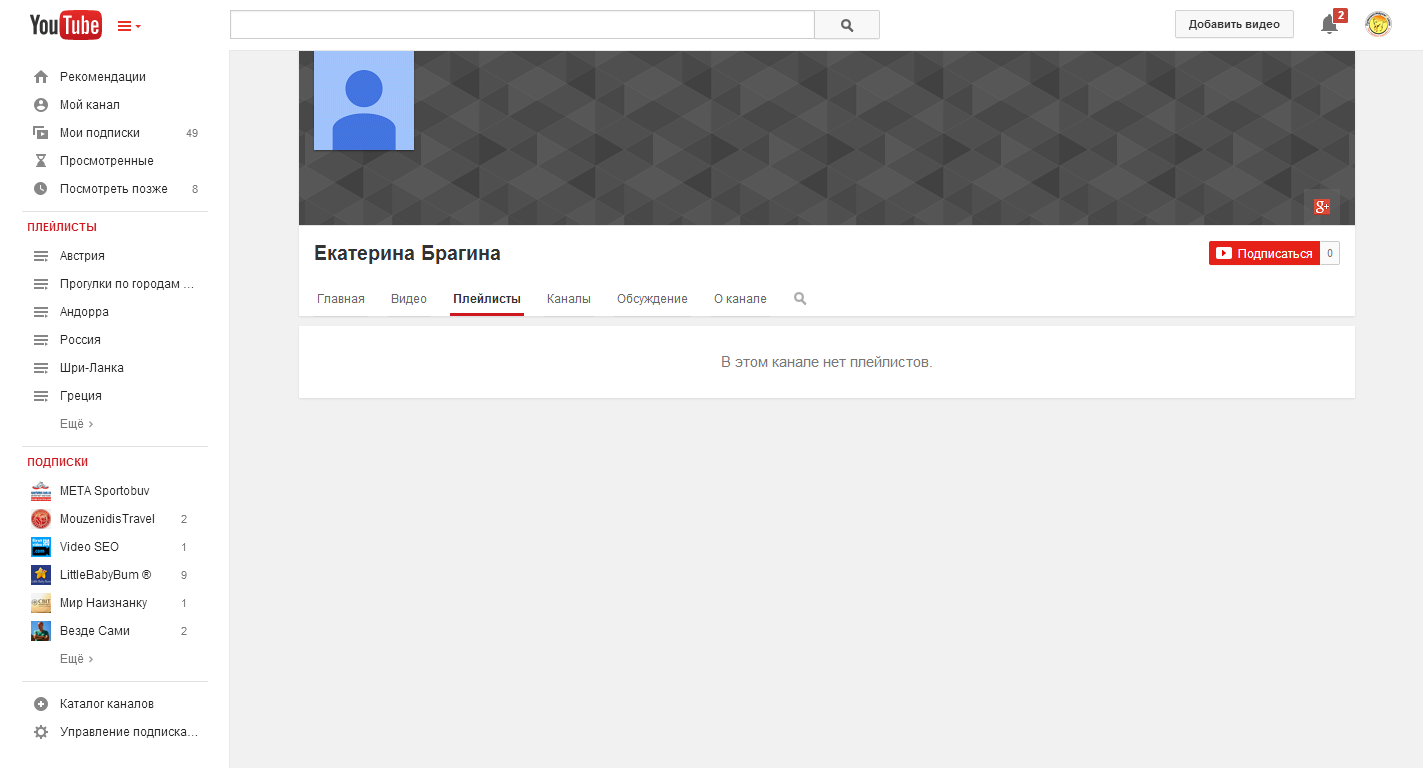The width and height of the screenshot is (1423, 768).
Task: Click the channel name Екатерина Брагина
Action: (407, 254)
